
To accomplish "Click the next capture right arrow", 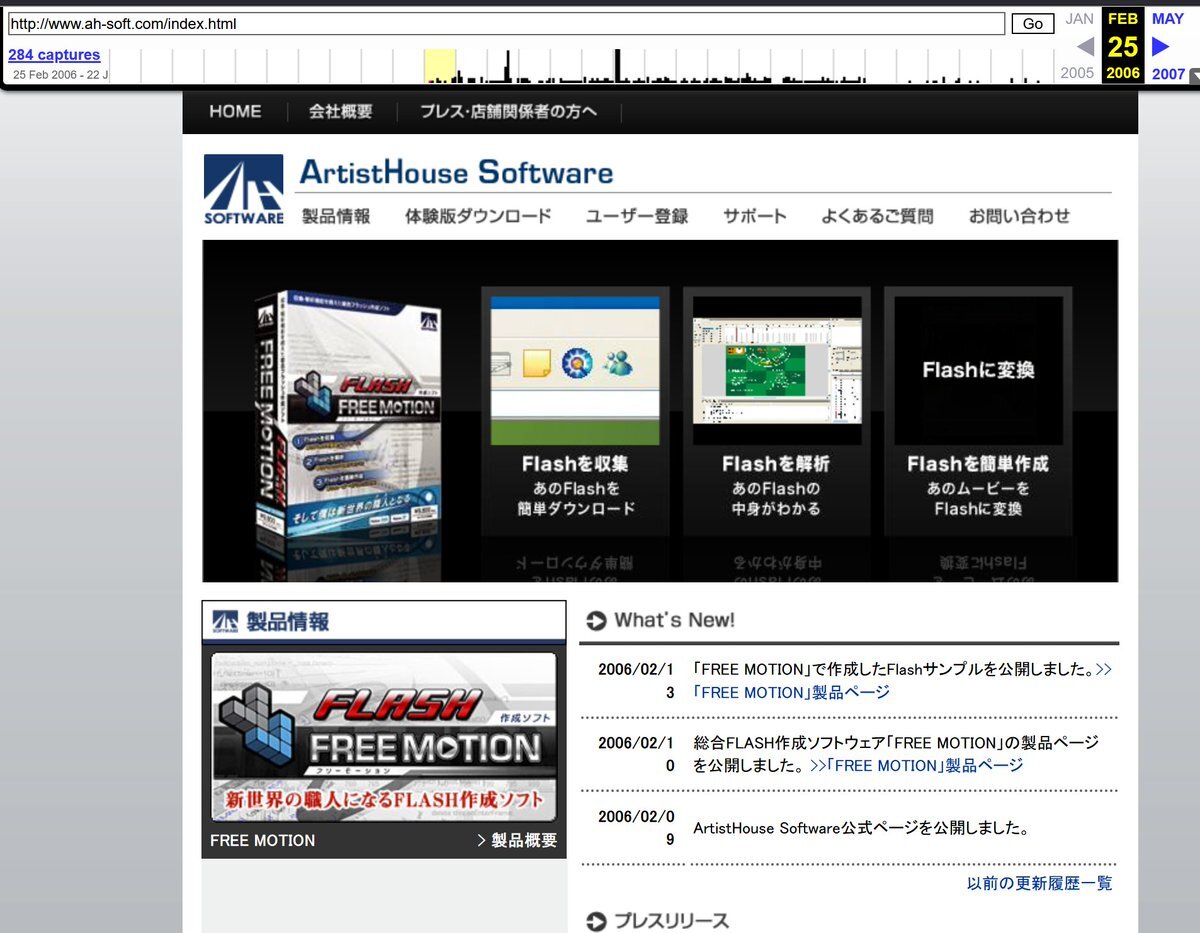I will 1160,46.
